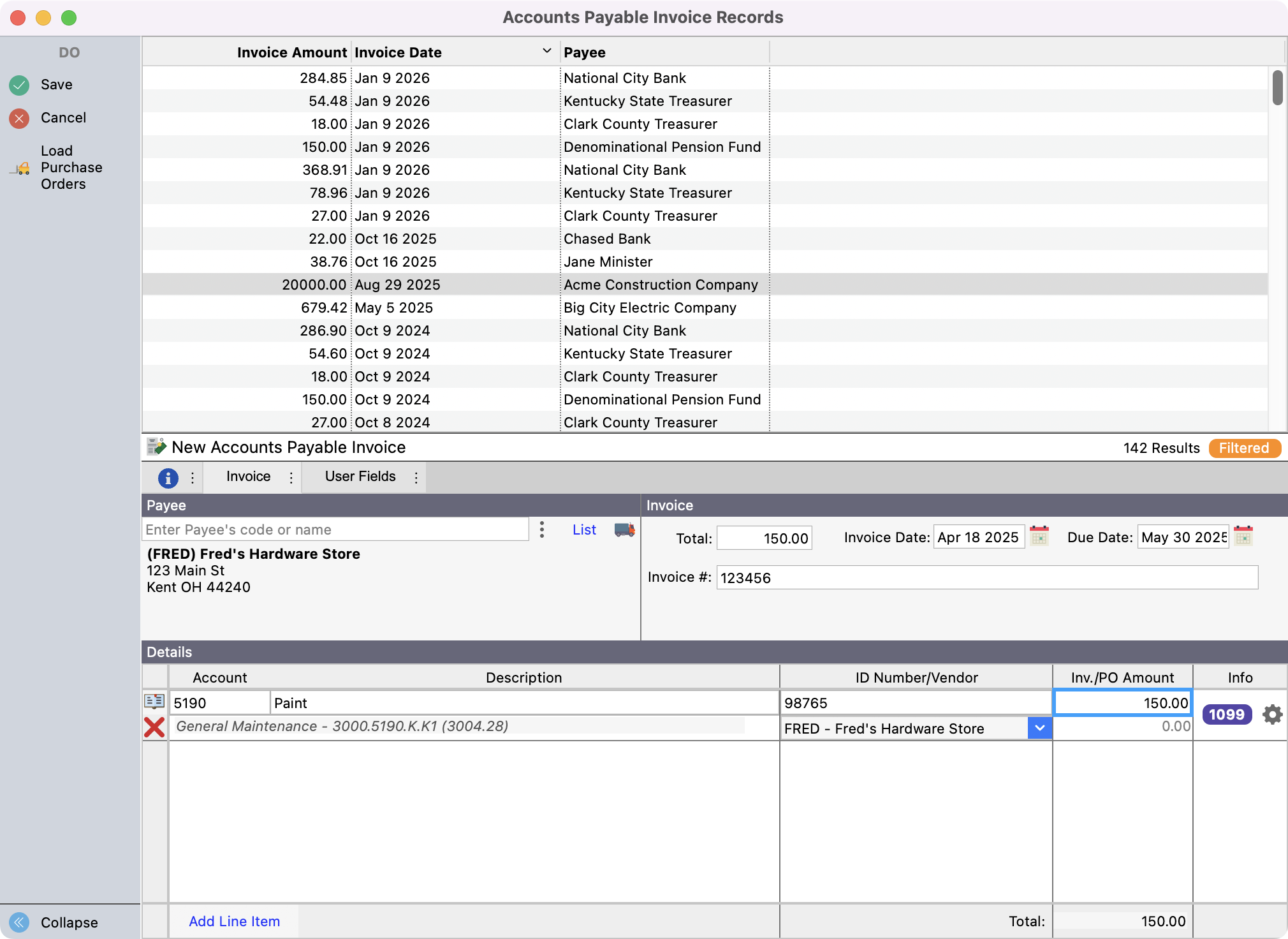Viewport: 1288px width, 939px height.
Task: Click the Add Line Item link
Action: (234, 921)
